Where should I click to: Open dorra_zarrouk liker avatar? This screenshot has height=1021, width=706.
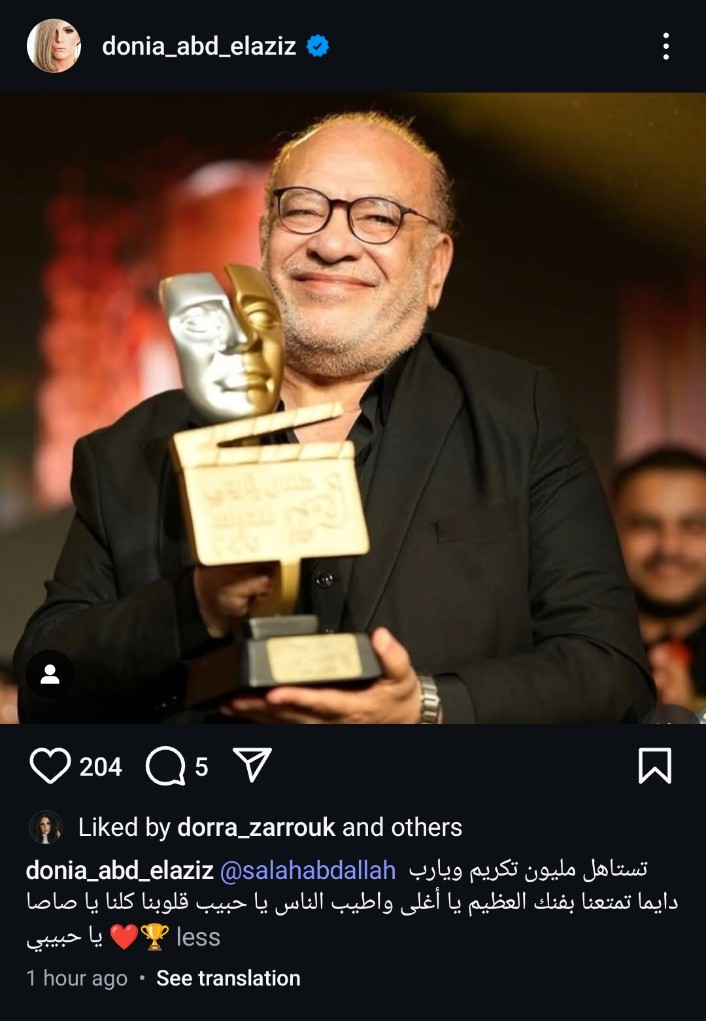46,828
